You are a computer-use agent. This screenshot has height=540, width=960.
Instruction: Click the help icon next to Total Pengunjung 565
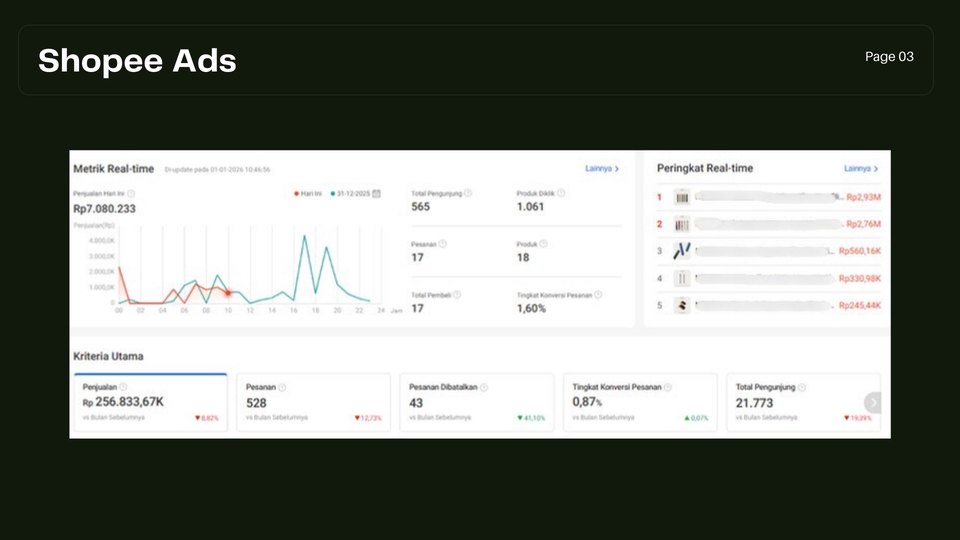pos(468,193)
